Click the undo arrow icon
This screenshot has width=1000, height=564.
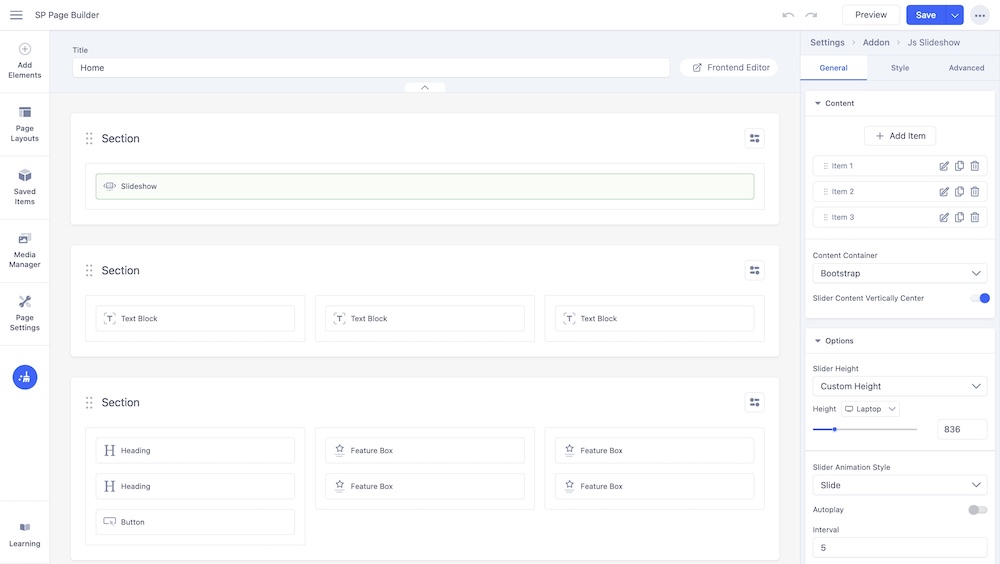[788, 15]
